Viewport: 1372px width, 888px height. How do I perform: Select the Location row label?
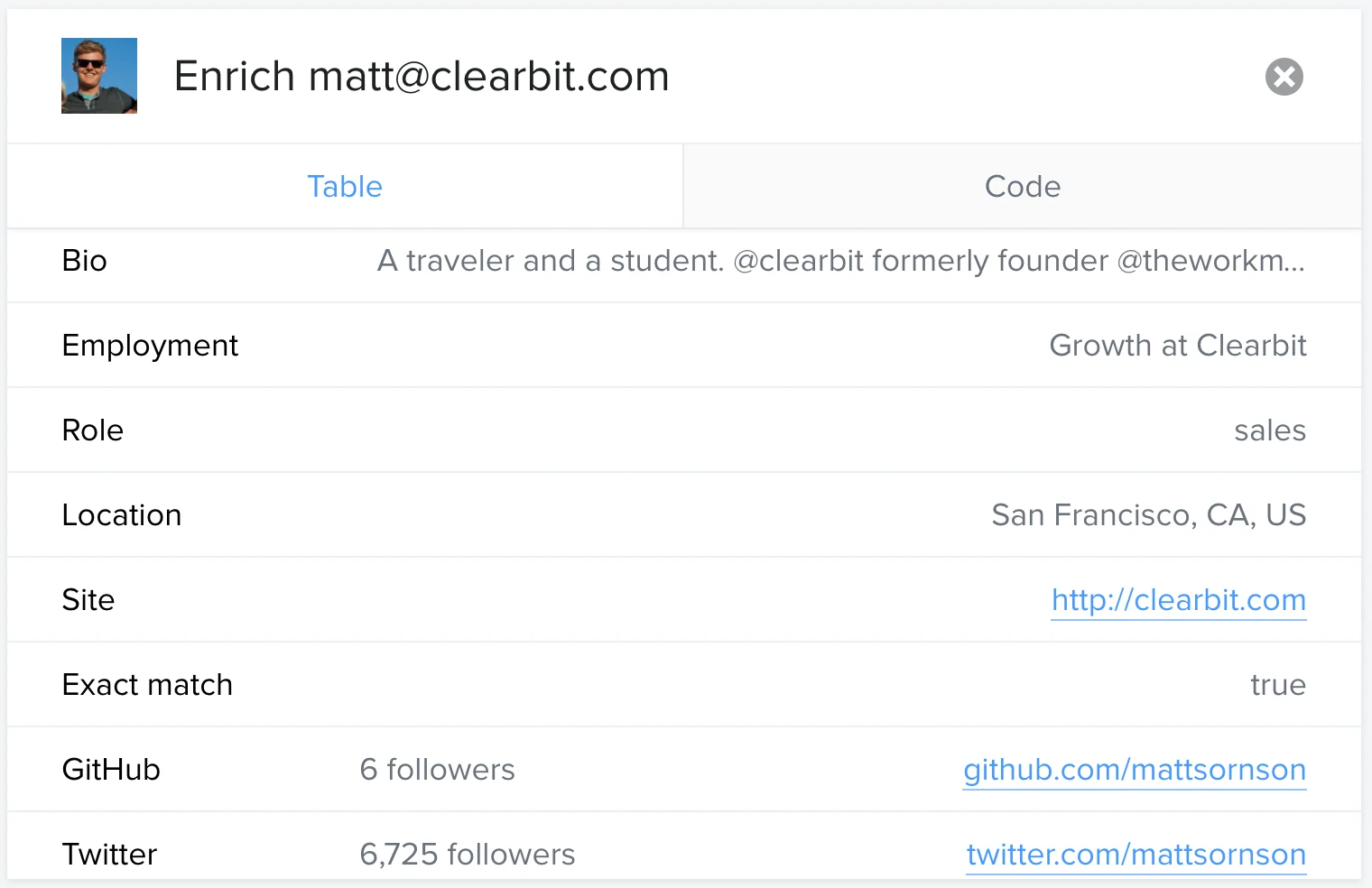pyautogui.click(x=122, y=515)
